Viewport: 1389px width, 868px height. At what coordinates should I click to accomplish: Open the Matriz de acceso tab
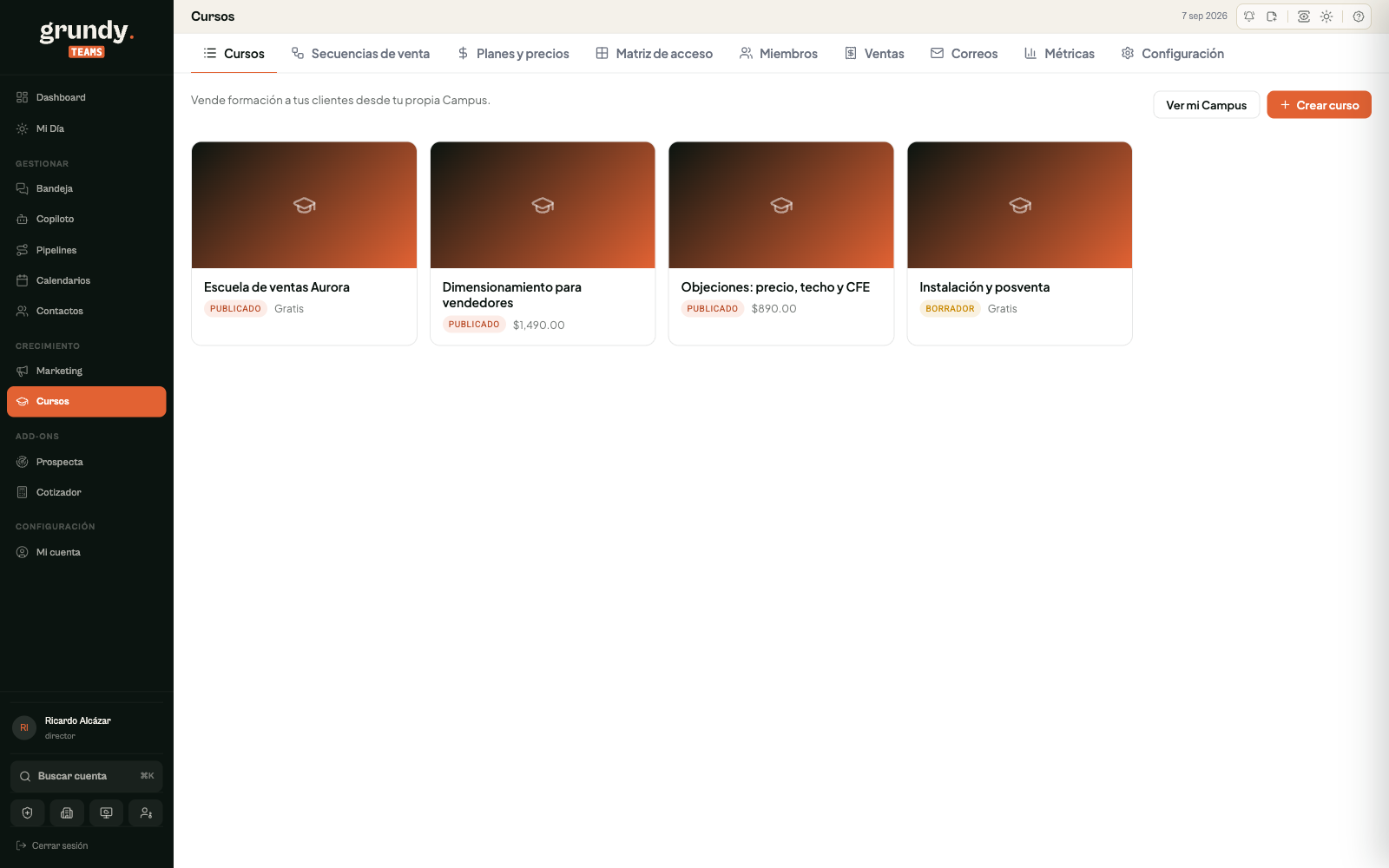[x=654, y=54]
